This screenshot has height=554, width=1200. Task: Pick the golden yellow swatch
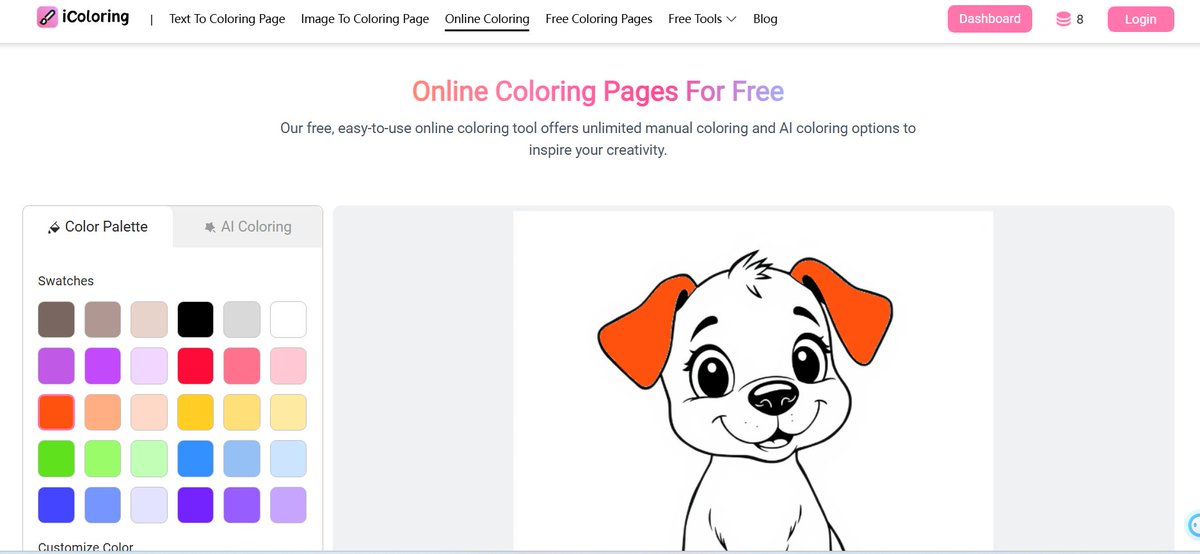pyautogui.click(x=196, y=412)
